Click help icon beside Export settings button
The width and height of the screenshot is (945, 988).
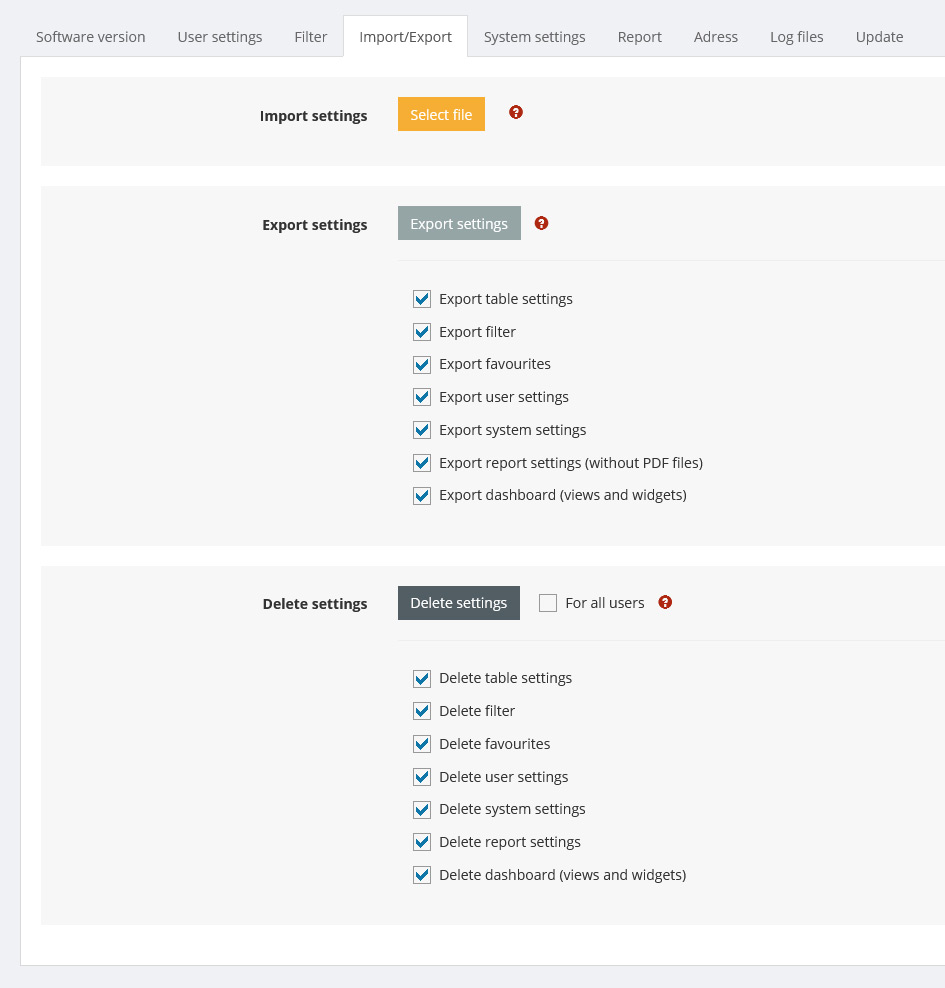pos(541,223)
